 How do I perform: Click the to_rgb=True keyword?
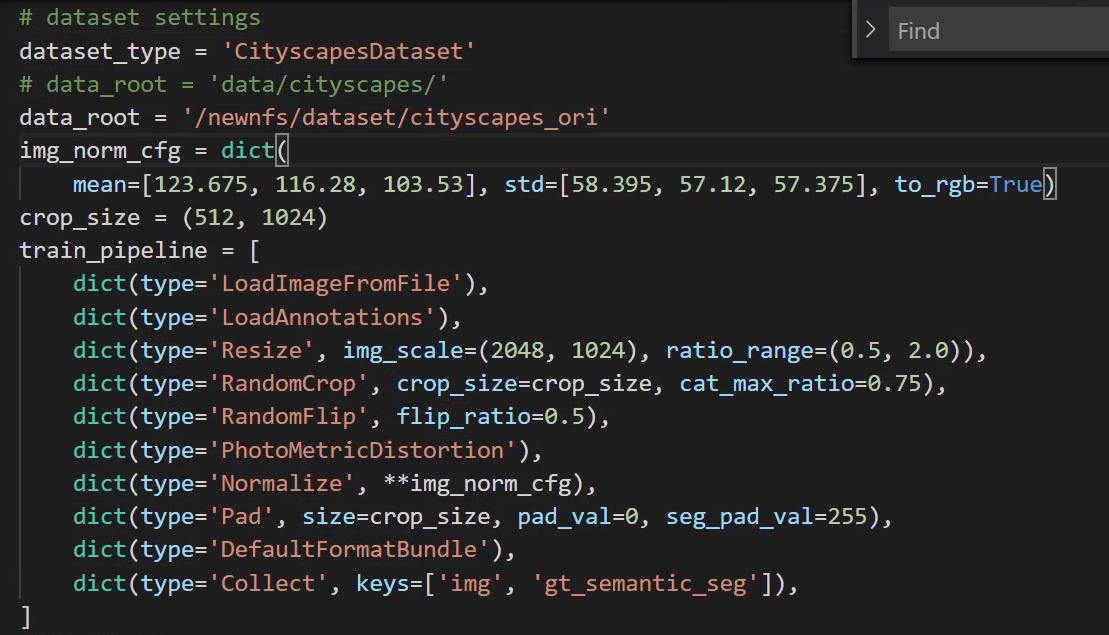(x=968, y=184)
